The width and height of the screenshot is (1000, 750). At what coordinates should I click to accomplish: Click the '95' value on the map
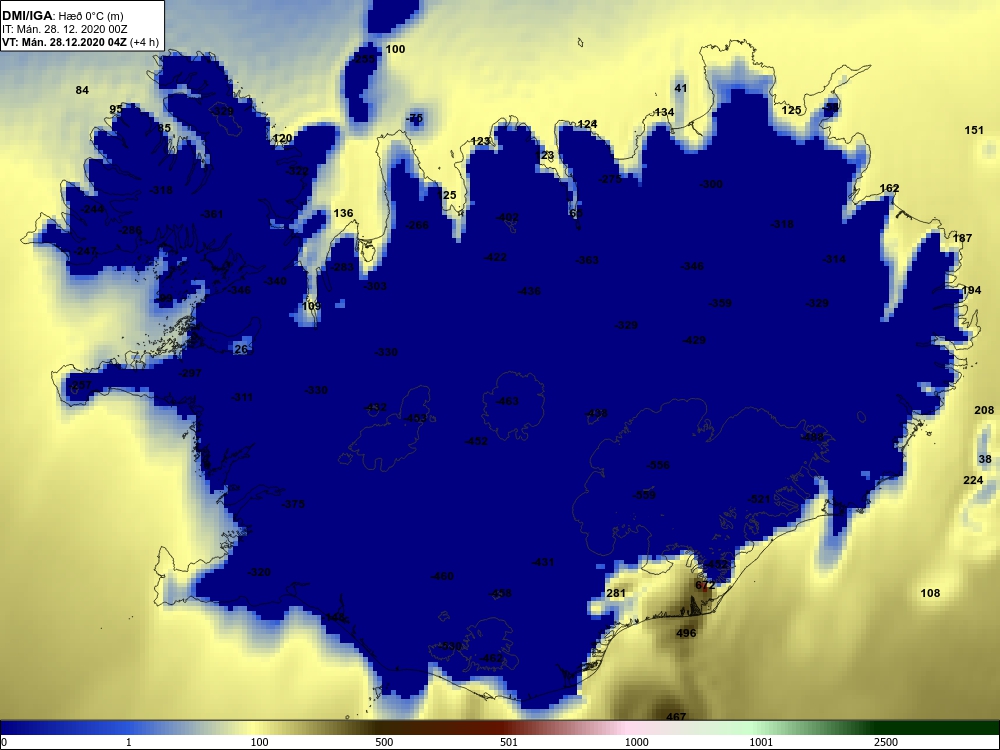click(x=115, y=109)
